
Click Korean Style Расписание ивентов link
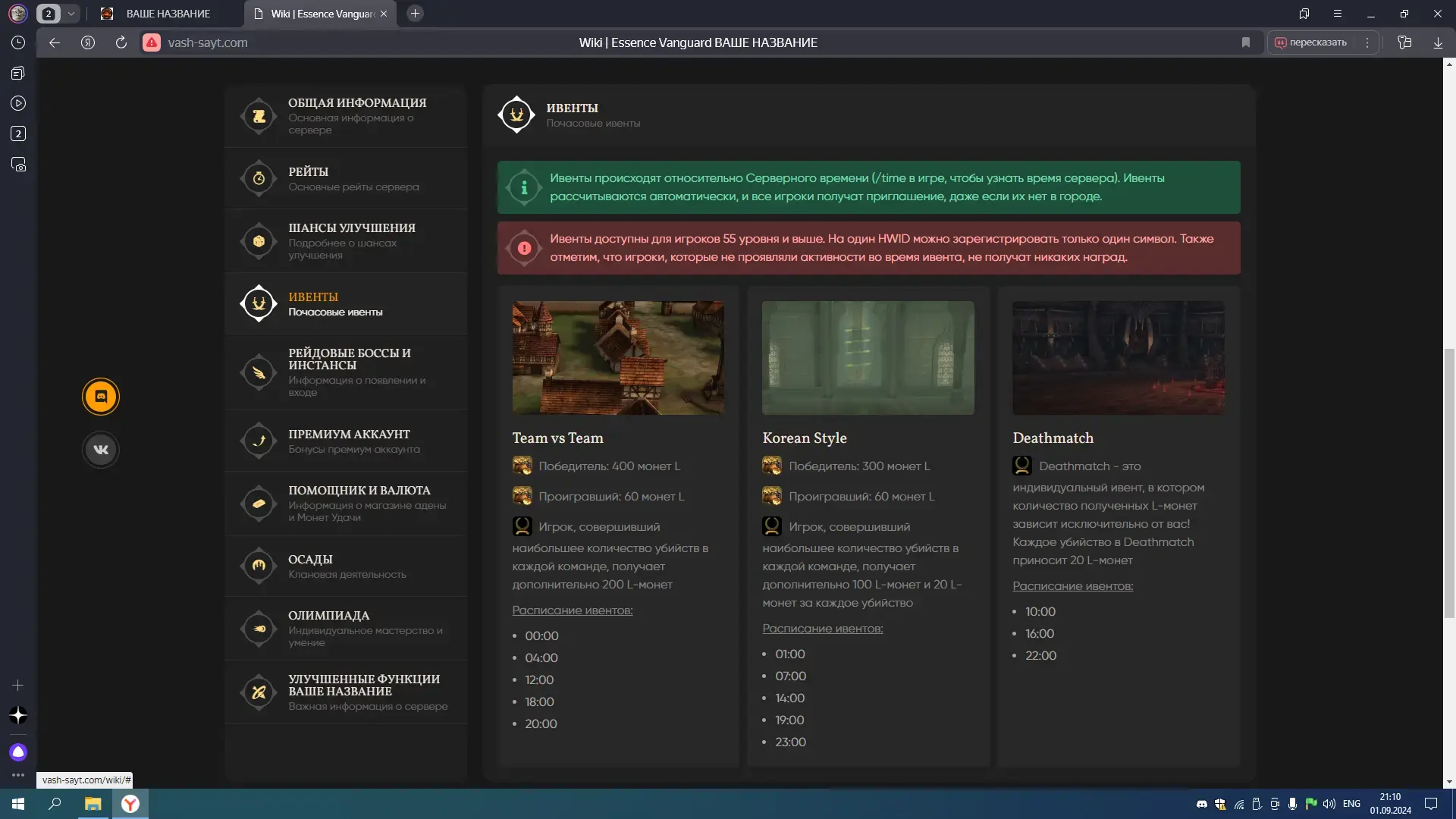pyautogui.click(x=822, y=629)
